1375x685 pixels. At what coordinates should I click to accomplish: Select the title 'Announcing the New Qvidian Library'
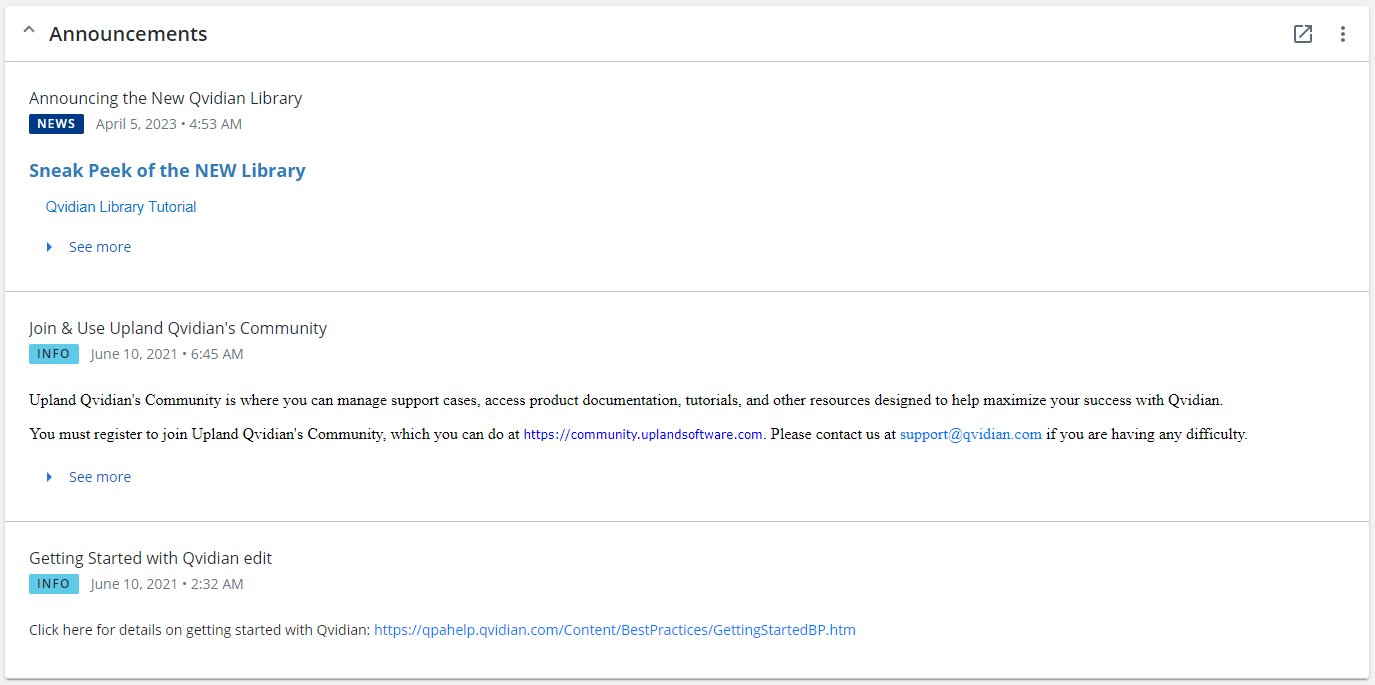(x=166, y=98)
